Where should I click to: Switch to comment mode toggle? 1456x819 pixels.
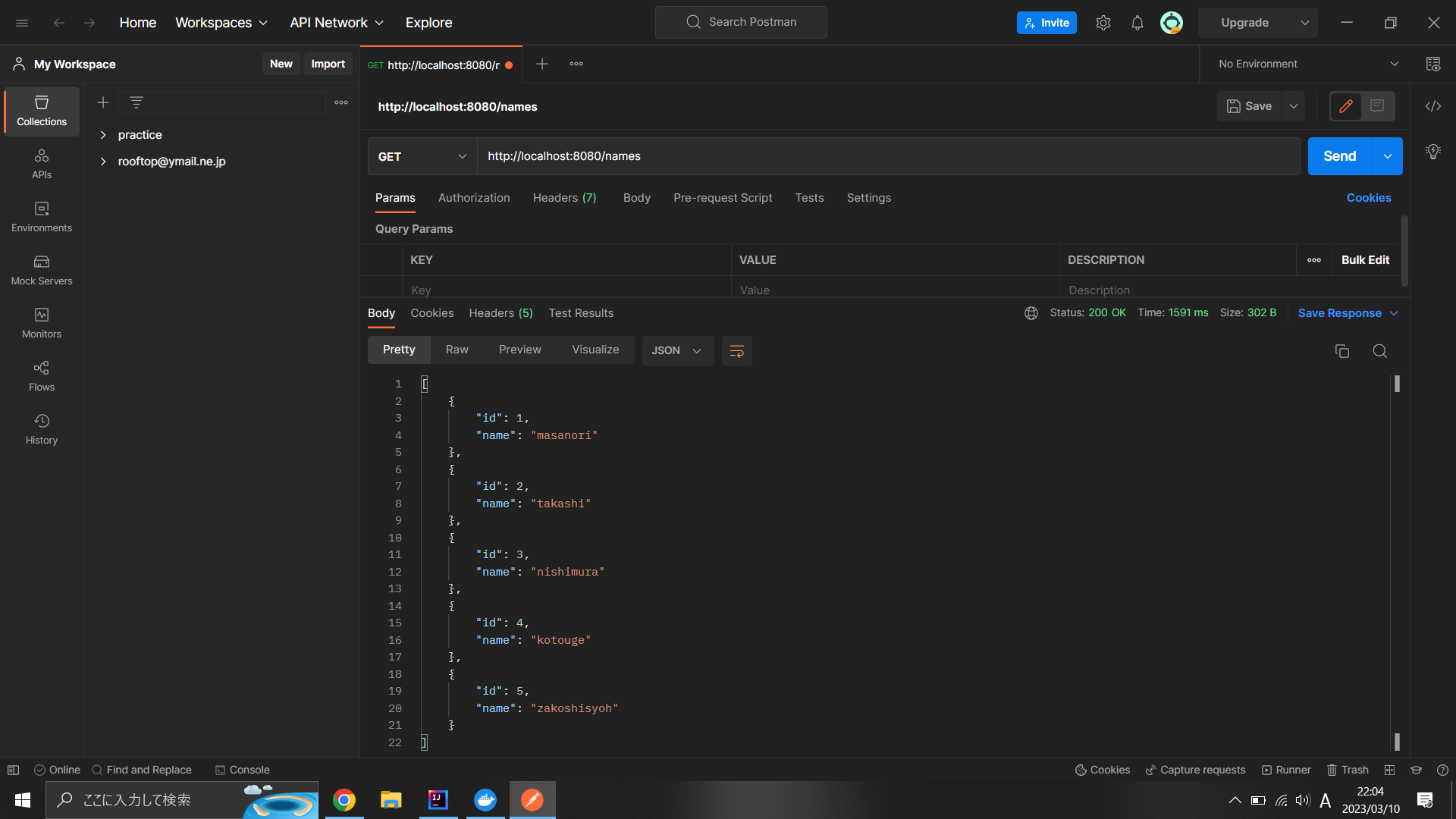(1378, 106)
